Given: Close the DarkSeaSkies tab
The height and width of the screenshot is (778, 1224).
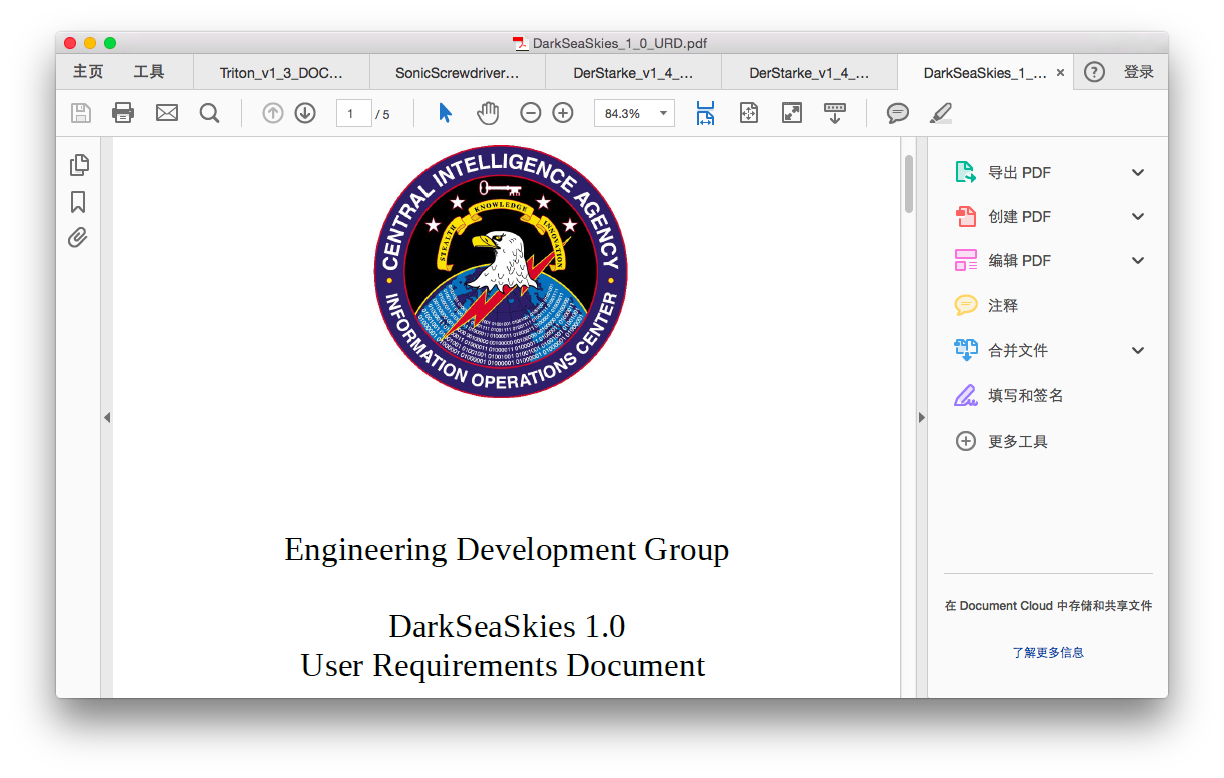Looking at the screenshot, I should click(x=1060, y=73).
